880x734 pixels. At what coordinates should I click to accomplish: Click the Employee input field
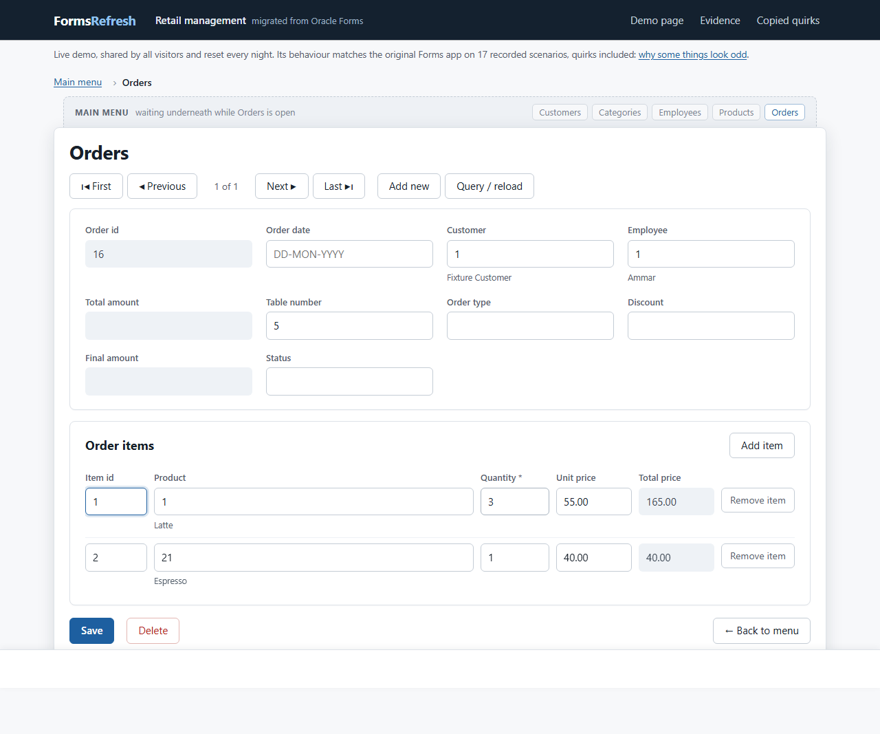click(x=711, y=254)
